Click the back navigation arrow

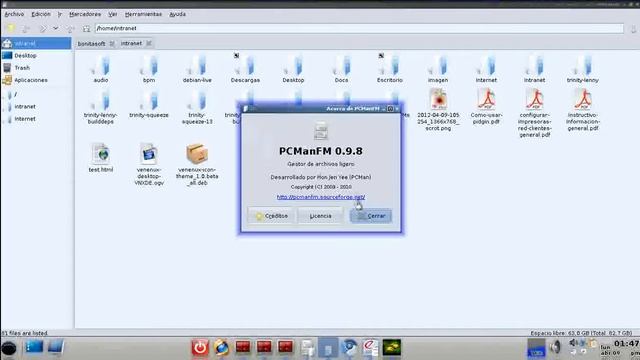[26, 29]
